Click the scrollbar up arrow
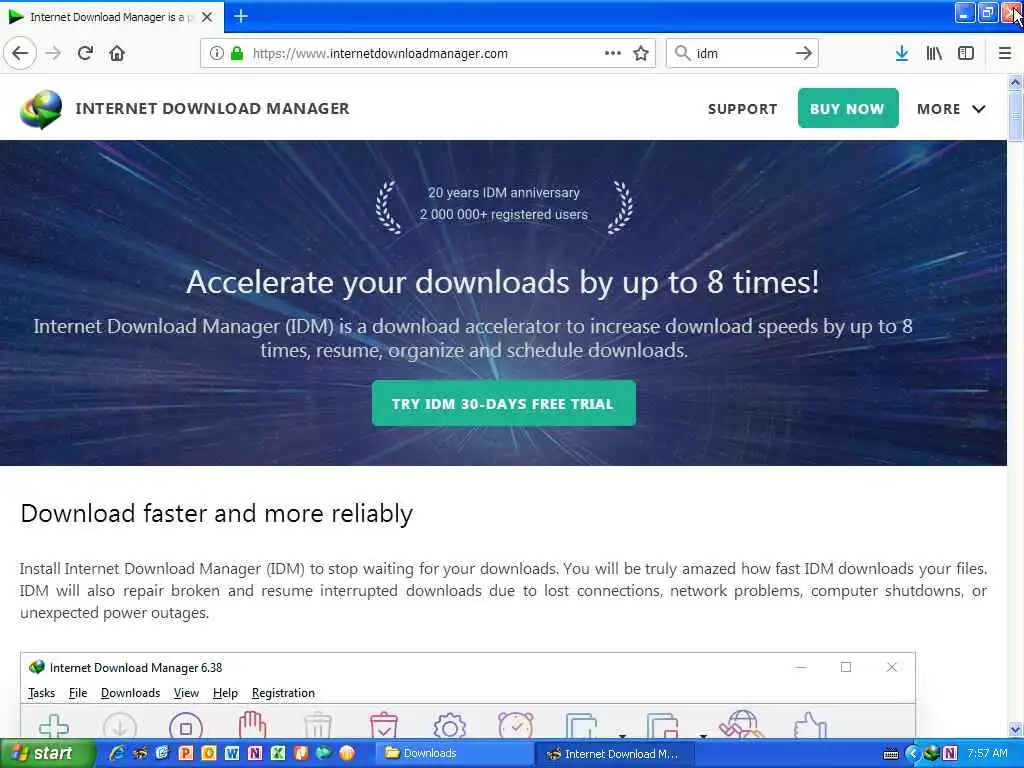The width and height of the screenshot is (1024, 768). coord(1015,82)
